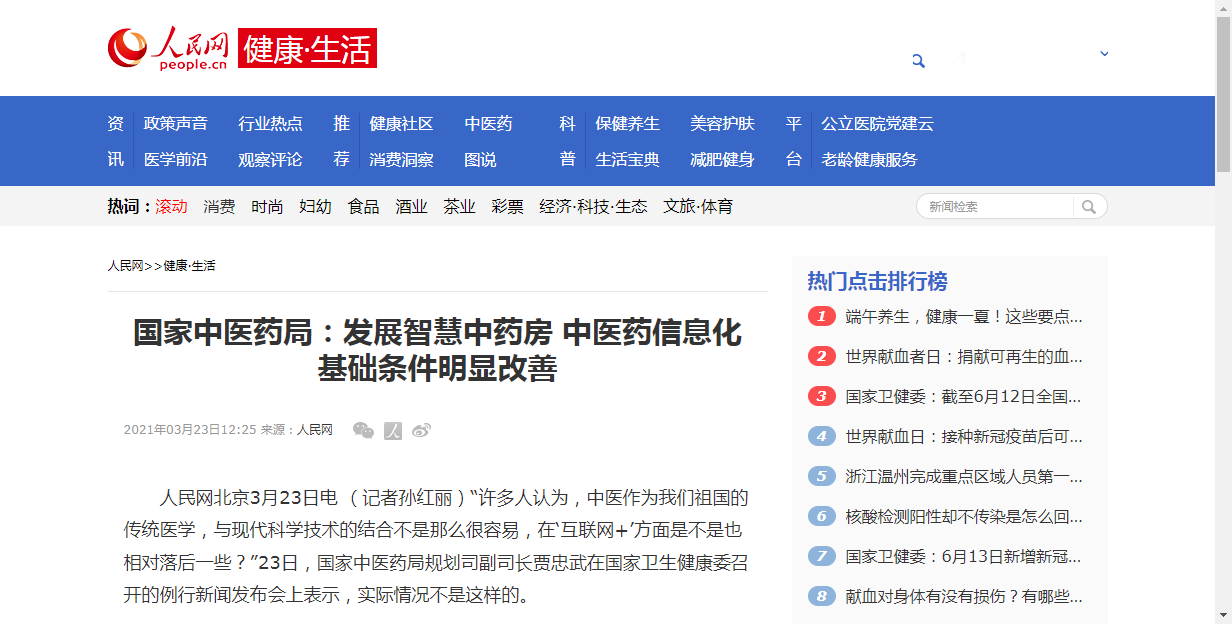The height and width of the screenshot is (624, 1232).
Task: Go to 人民网 breadcrumb link
Action: [125, 266]
